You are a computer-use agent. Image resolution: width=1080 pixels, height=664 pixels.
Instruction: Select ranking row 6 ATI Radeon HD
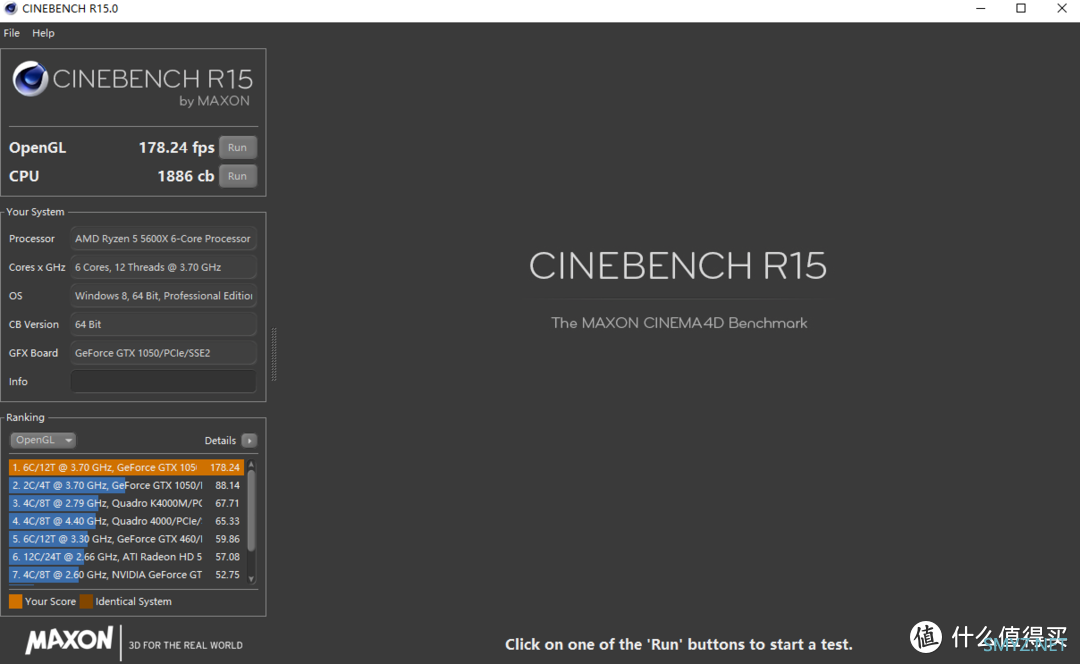click(126, 557)
